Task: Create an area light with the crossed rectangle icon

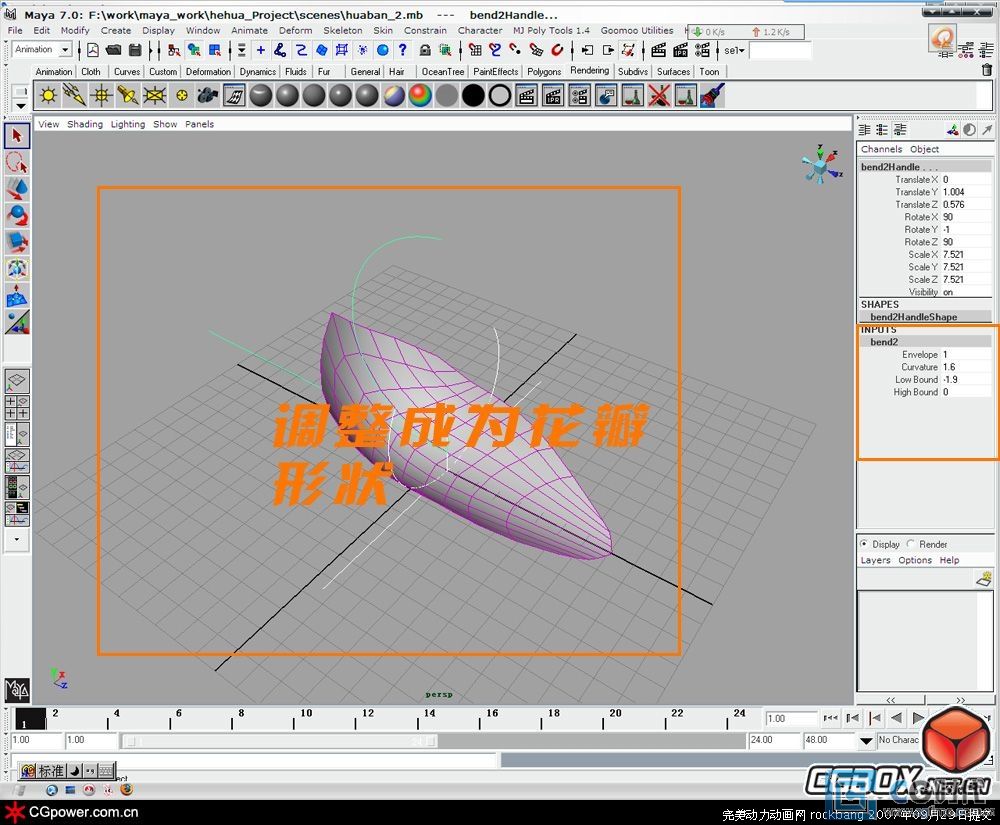Action: (x=155, y=96)
